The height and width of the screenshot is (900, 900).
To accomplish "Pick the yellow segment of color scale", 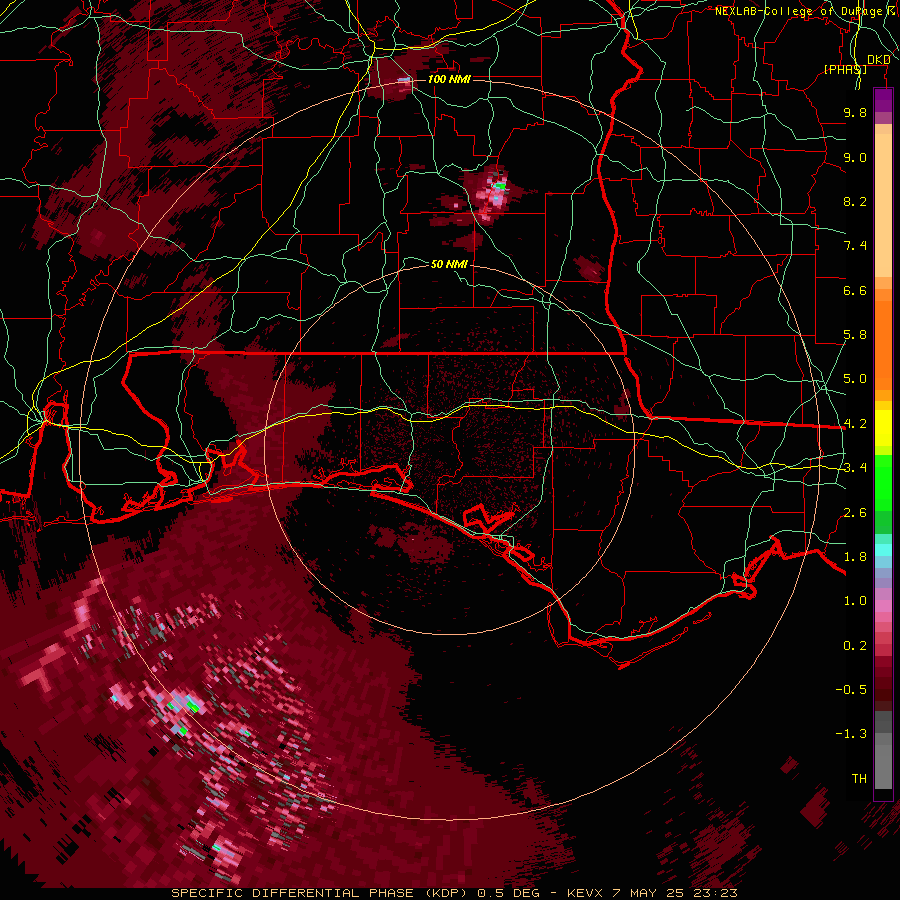I will 883,428.
